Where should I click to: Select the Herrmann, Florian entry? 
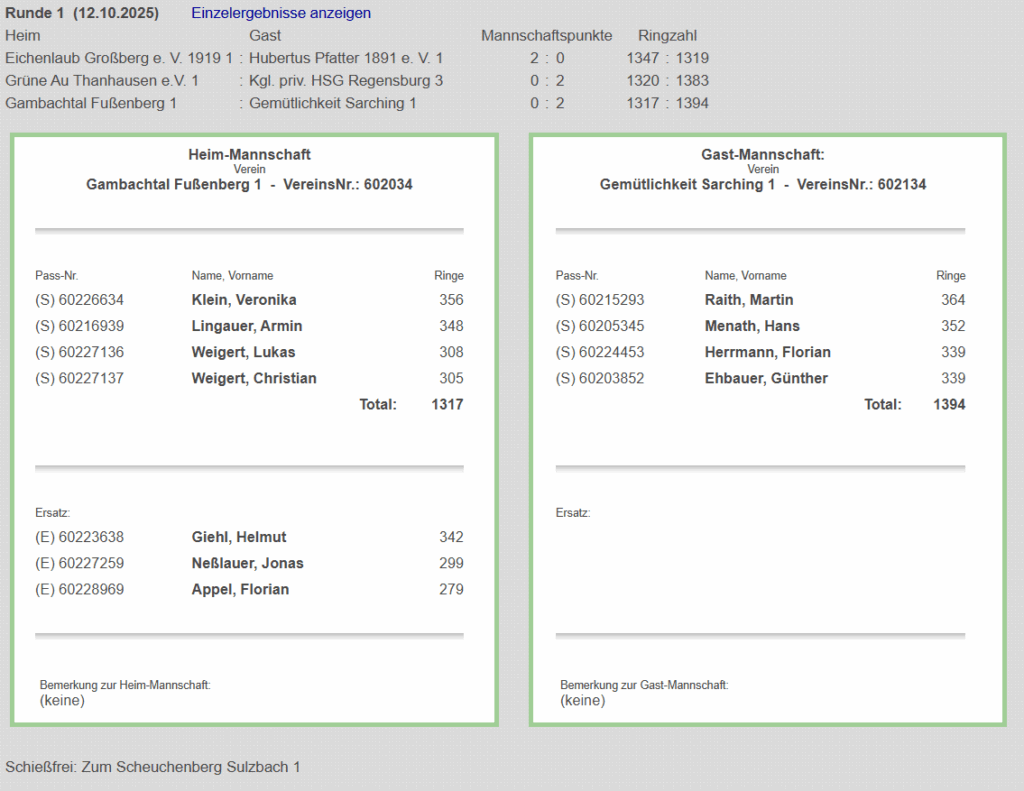767,352
